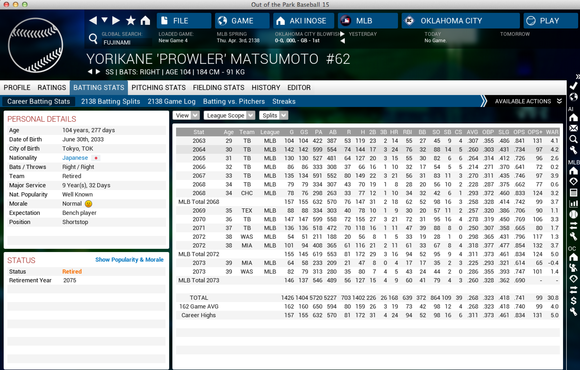
Task: Open the table icon in the MLB sidebar section
Action: (573, 192)
